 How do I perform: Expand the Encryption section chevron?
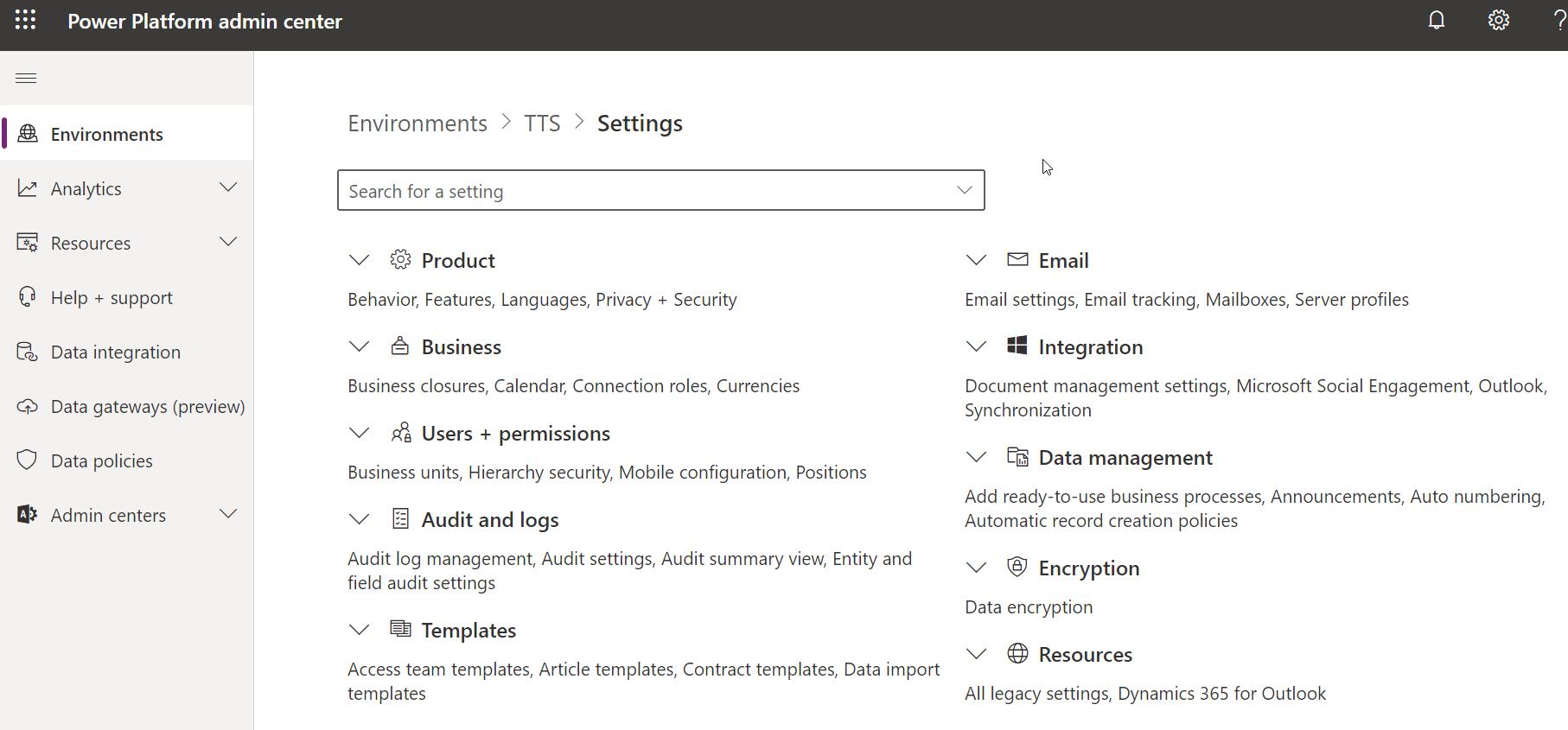[x=976, y=568]
